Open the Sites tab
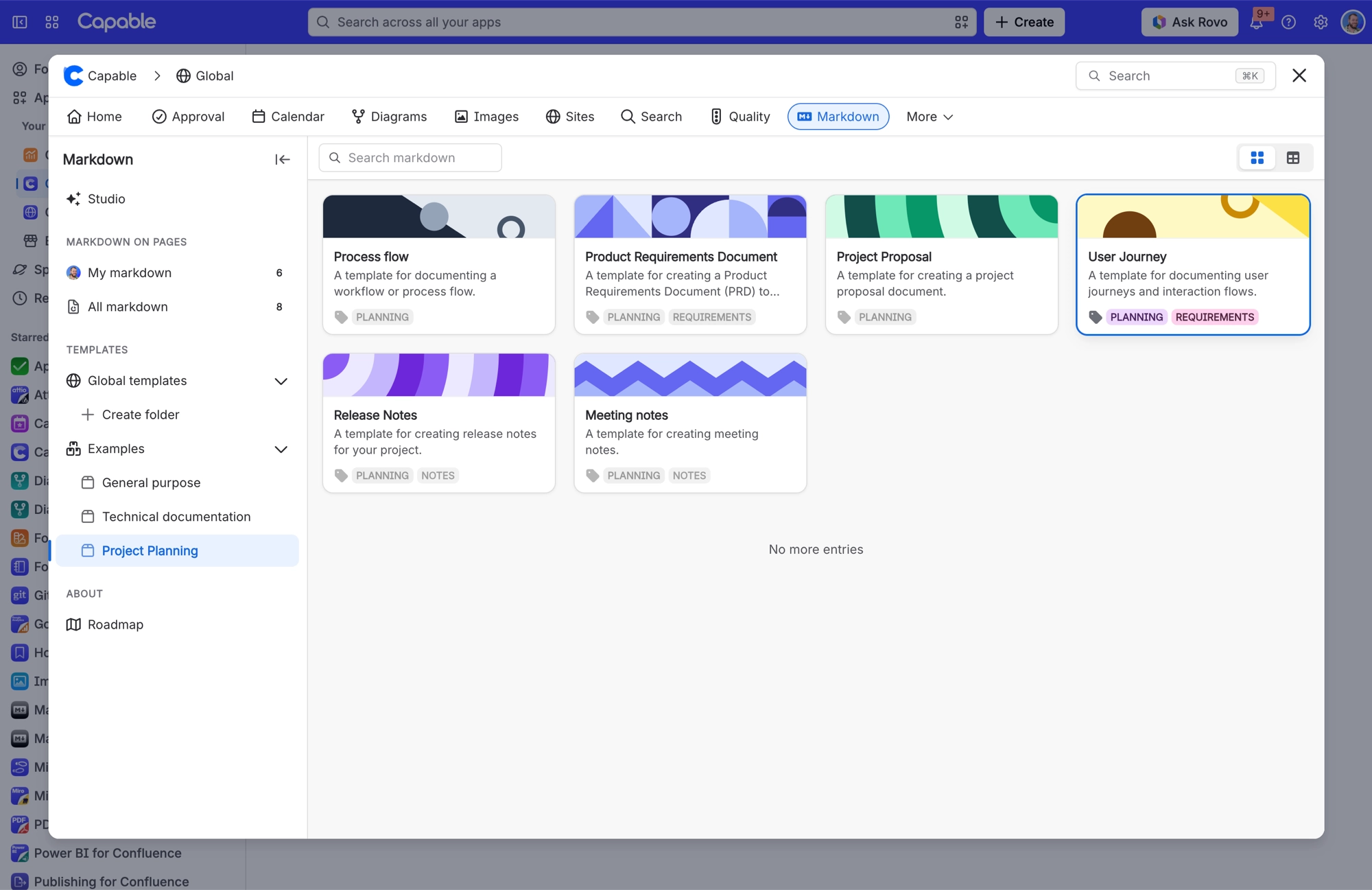The width and height of the screenshot is (1372, 890). coord(570,117)
